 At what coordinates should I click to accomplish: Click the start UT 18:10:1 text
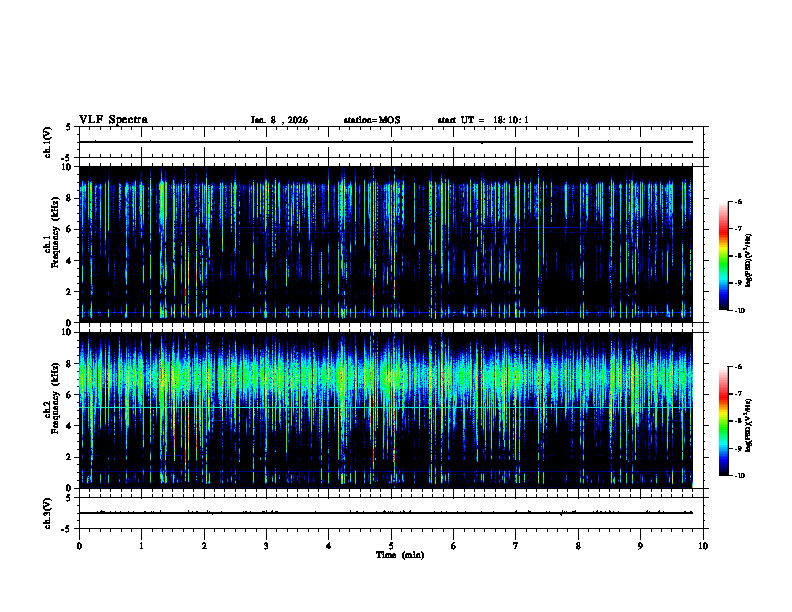[x=483, y=120]
